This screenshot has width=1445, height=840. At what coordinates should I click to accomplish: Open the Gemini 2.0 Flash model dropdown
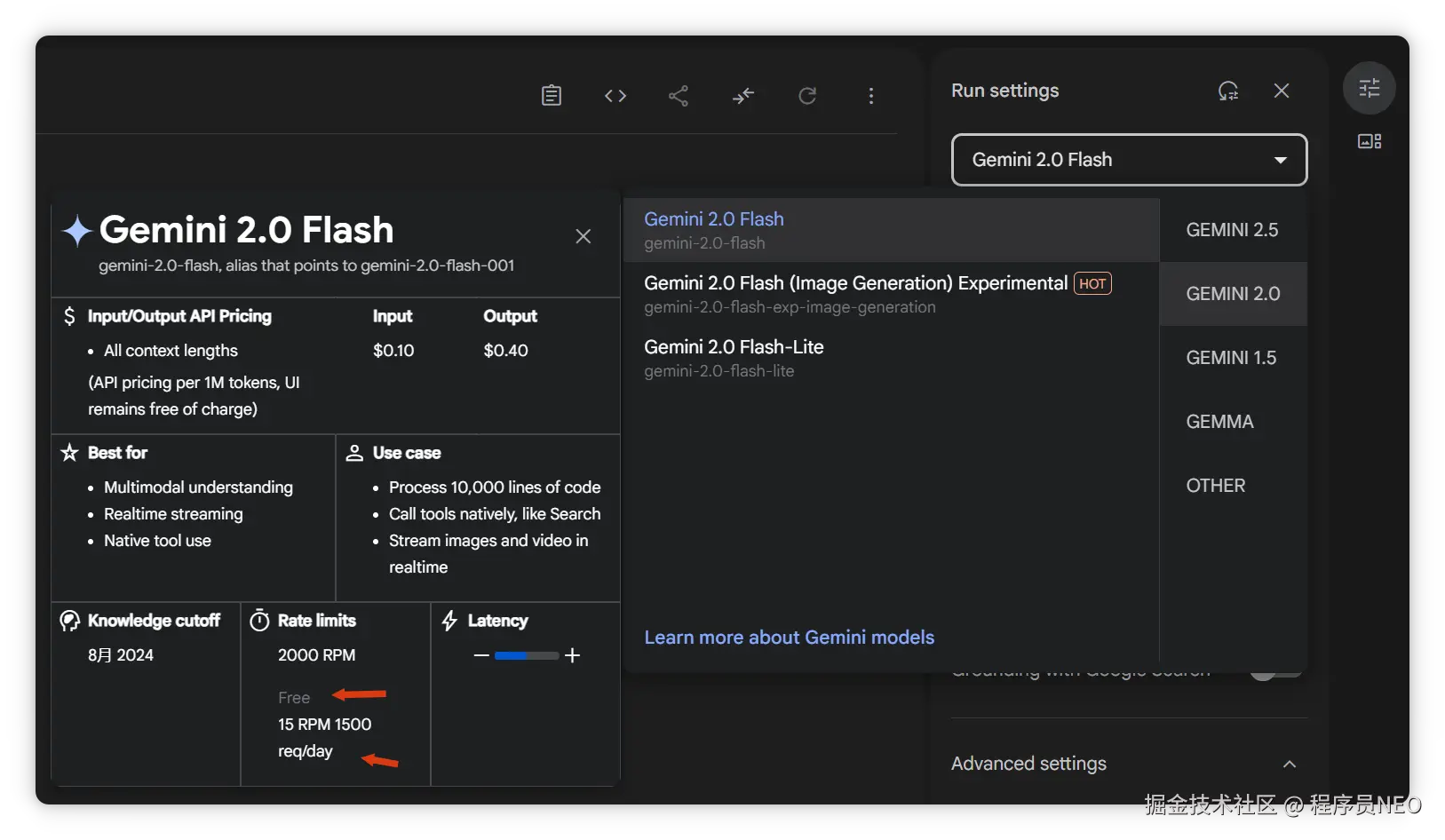click(x=1129, y=160)
